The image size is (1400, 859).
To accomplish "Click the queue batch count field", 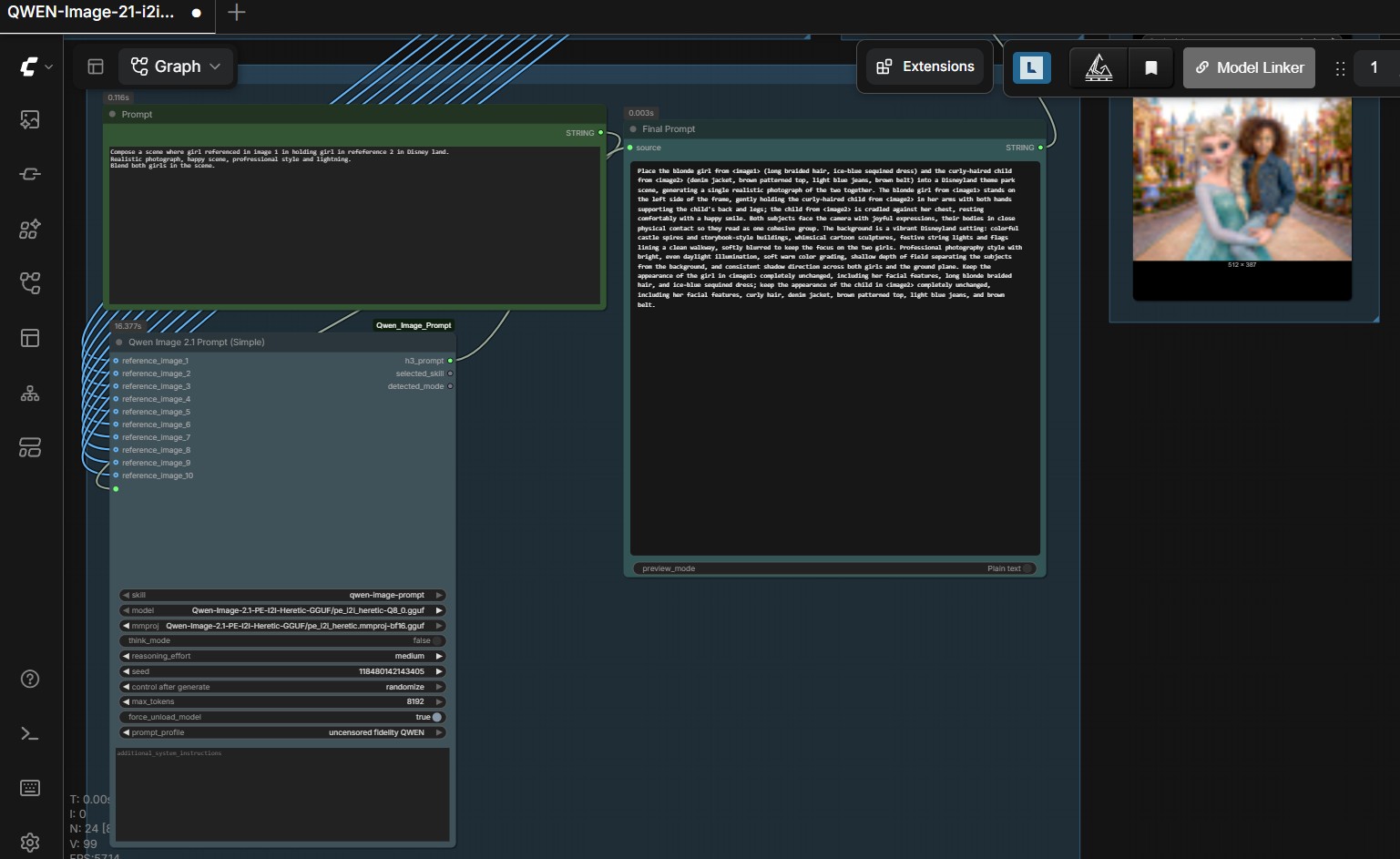I will point(1375,67).
